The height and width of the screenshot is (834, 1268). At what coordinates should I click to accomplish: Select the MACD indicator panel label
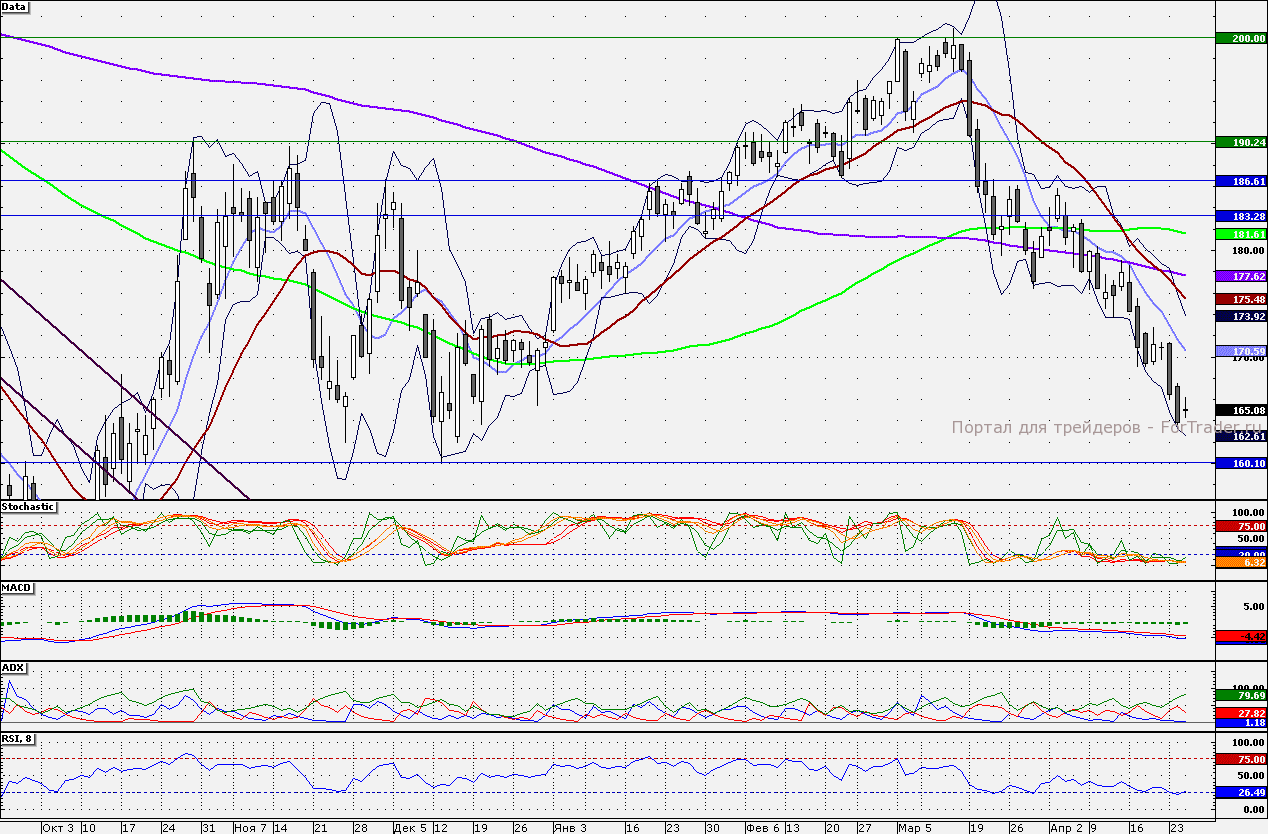coord(18,587)
